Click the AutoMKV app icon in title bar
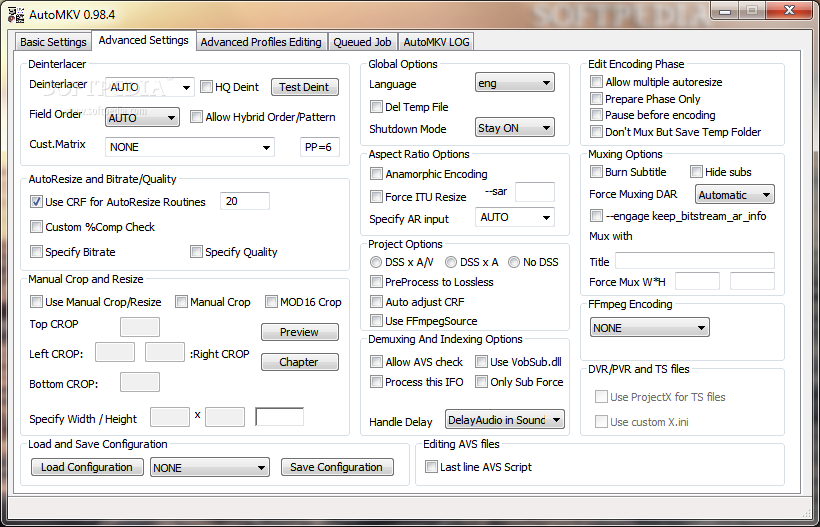This screenshot has width=820, height=527. point(15,15)
